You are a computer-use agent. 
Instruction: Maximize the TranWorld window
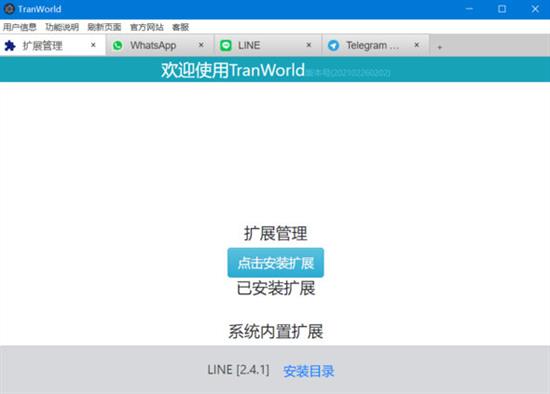point(502,9)
